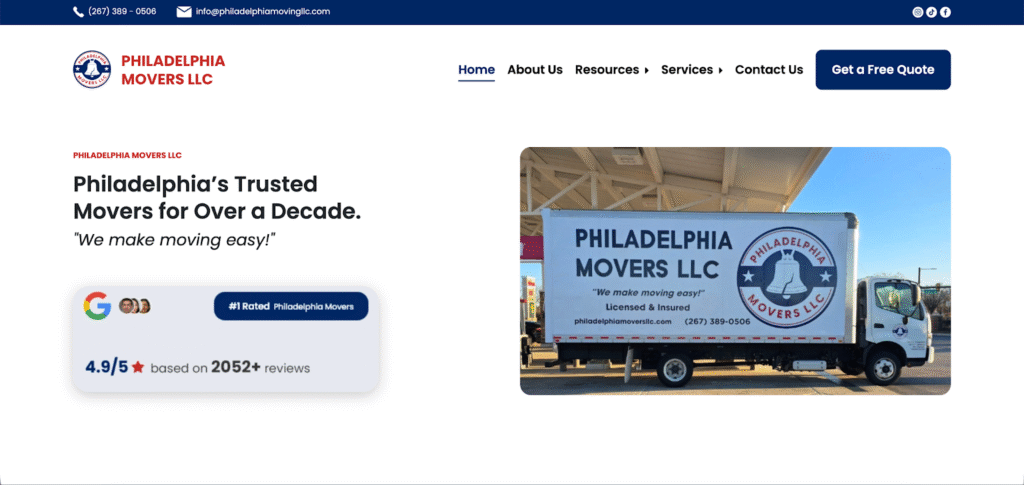The image size is (1024, 485).
Task: Click the phone handset icon
Action: [x=78, y=12]
